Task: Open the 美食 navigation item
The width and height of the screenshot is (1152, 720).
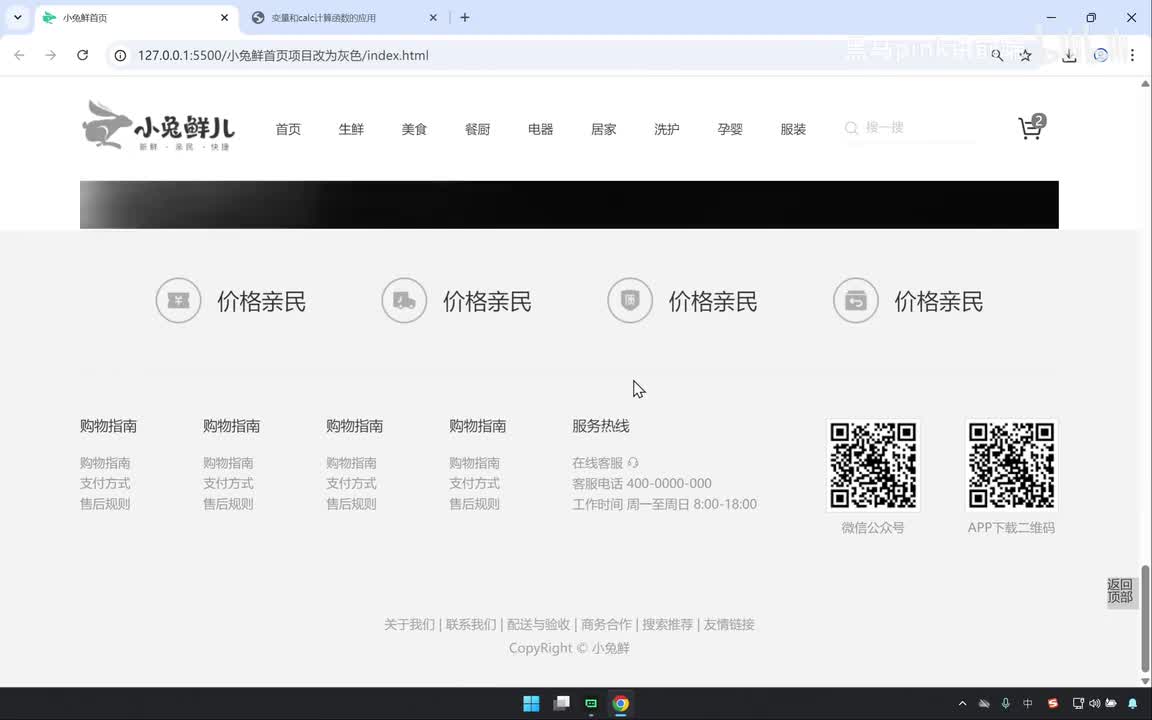Action: tap(414, 129)
